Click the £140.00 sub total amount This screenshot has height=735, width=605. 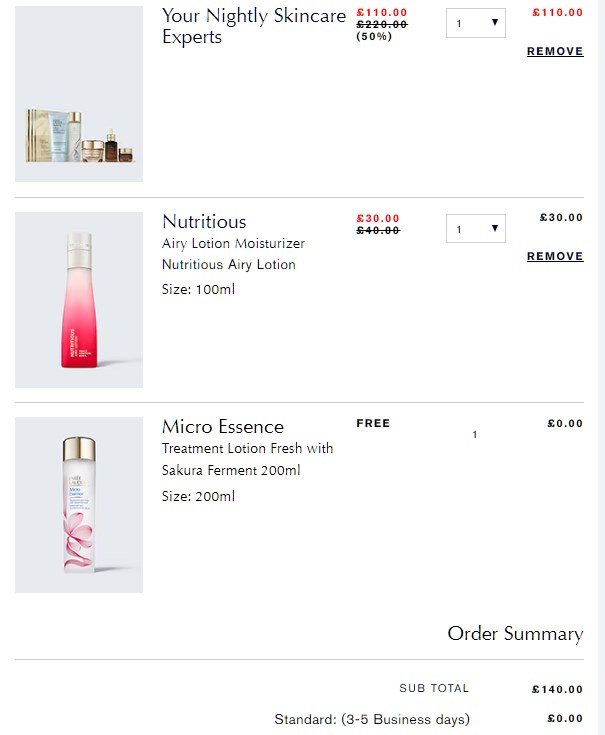557,689
